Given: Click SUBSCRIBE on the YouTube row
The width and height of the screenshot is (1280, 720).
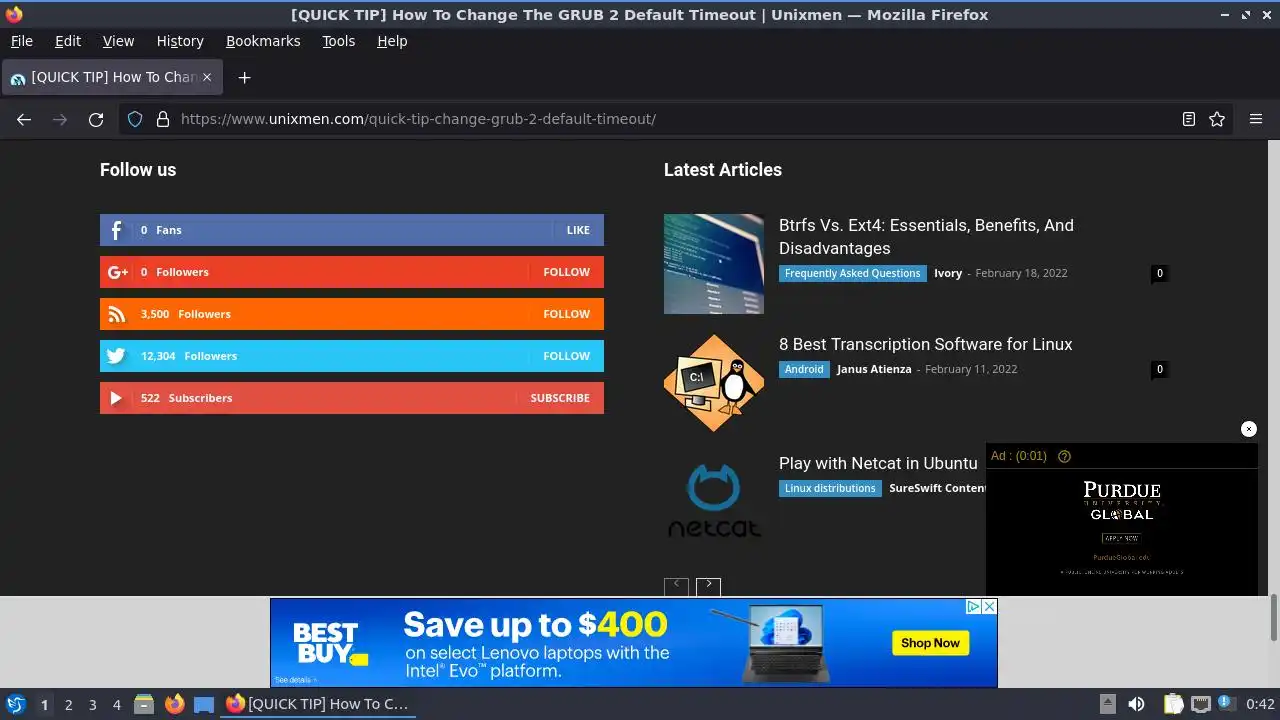Looking at the screenshot, I should pyautogui.click(x=560, y=398).
